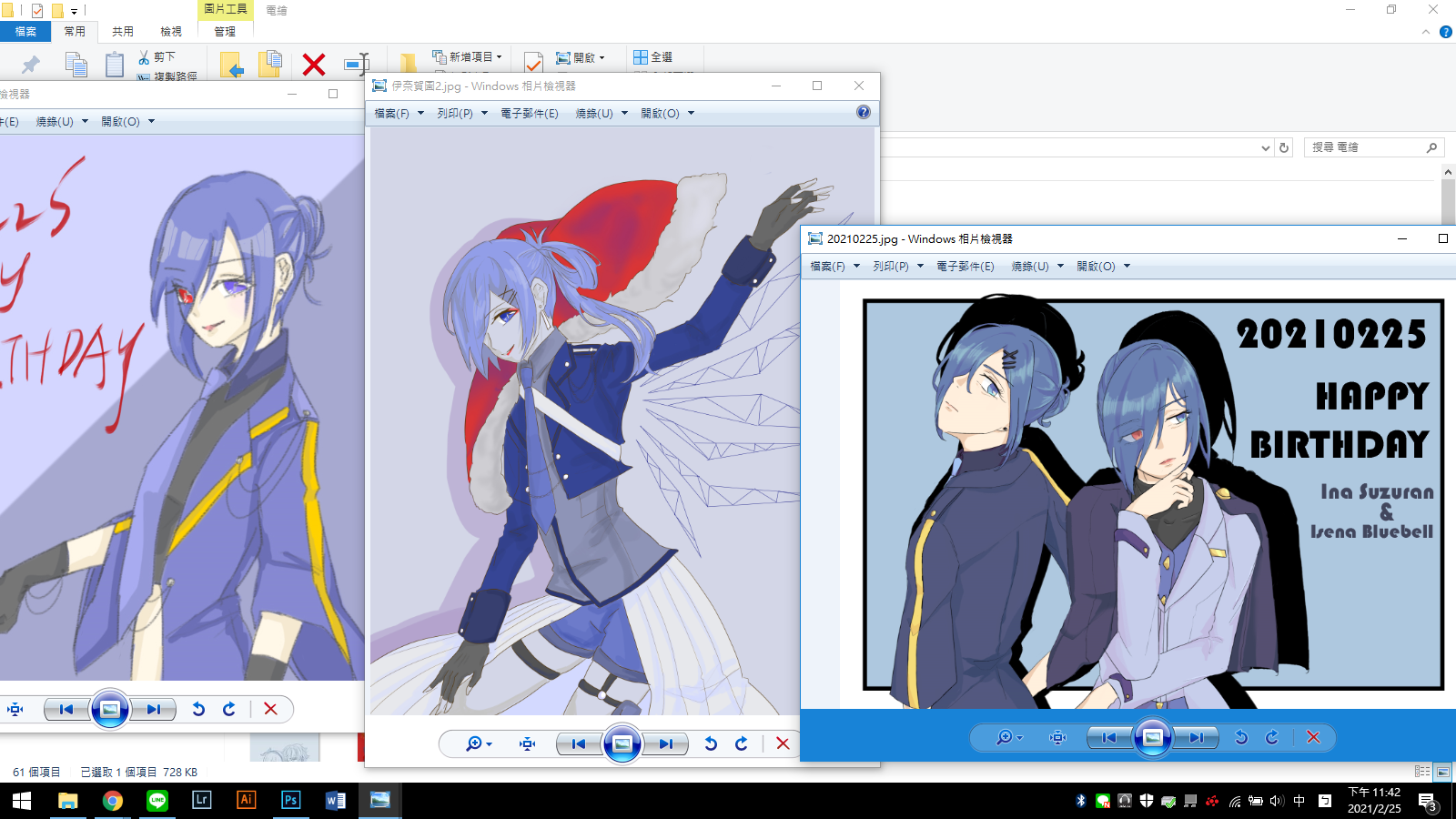Open Photoshop from taskbar
1456x819 pixels.
coord(290,801)
